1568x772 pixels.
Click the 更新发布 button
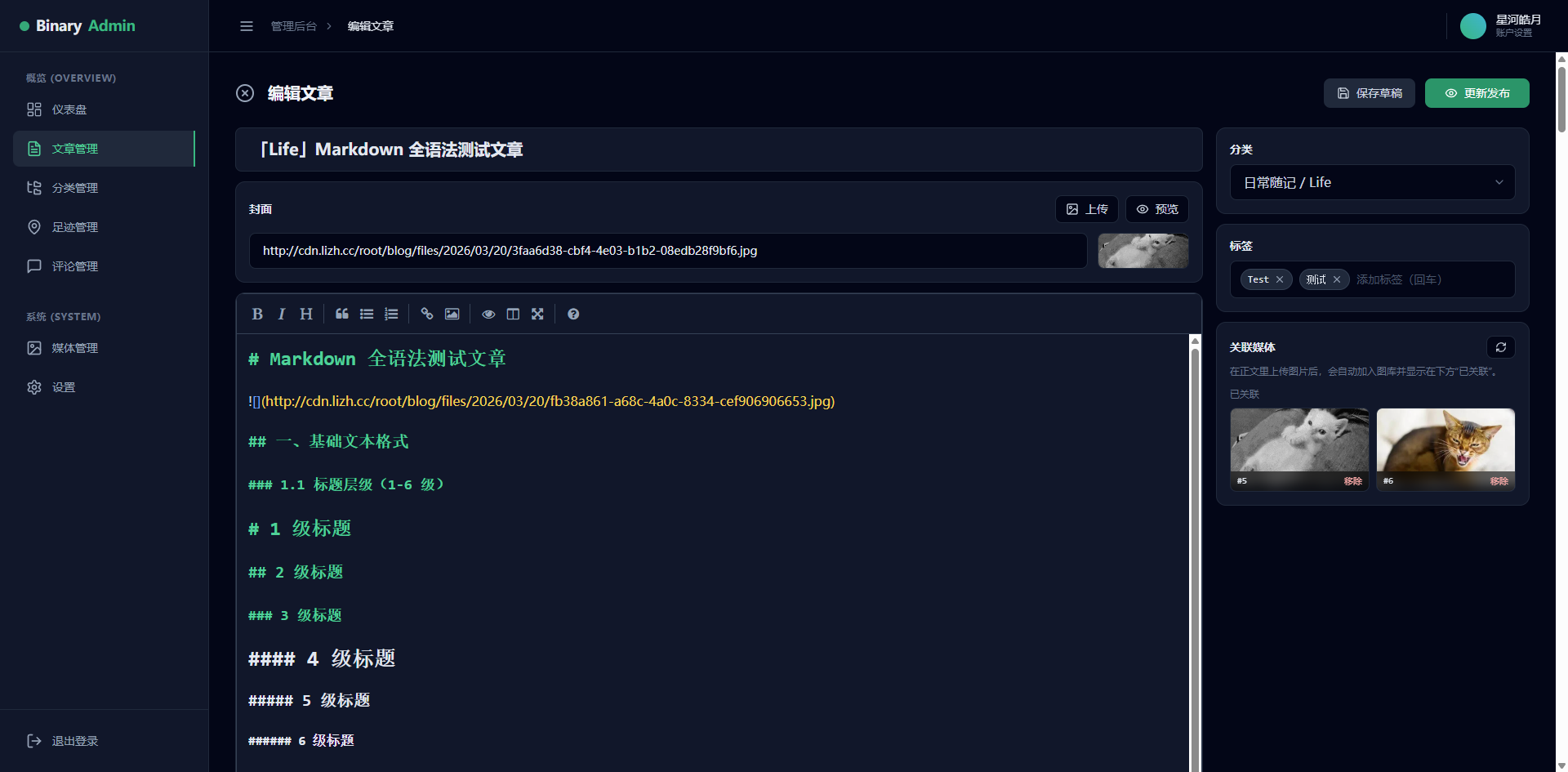click(x=1477, y=93)
